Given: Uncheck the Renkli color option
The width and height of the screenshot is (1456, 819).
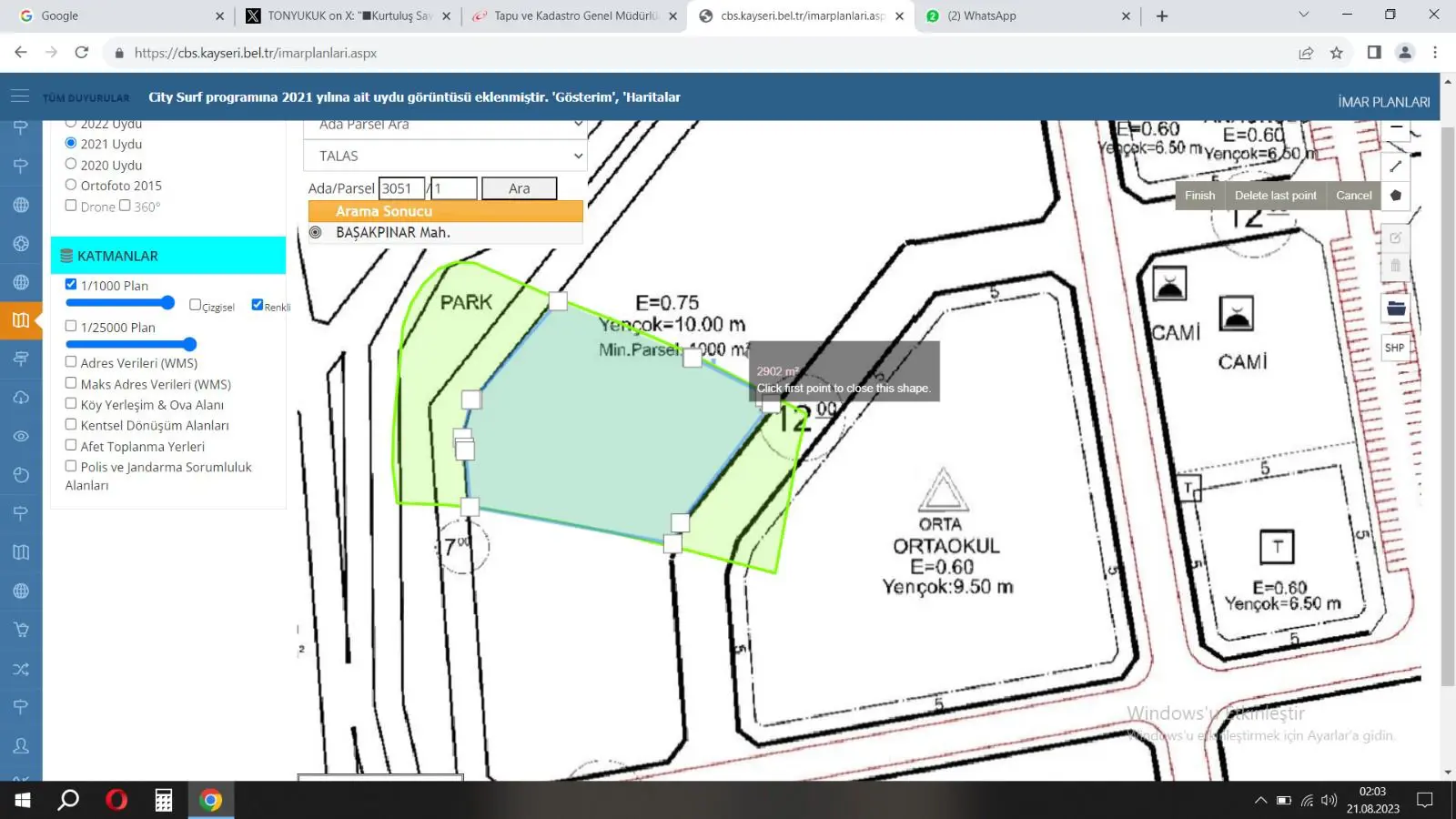Looking at the screenshot, I should click(x=257, y=305).
